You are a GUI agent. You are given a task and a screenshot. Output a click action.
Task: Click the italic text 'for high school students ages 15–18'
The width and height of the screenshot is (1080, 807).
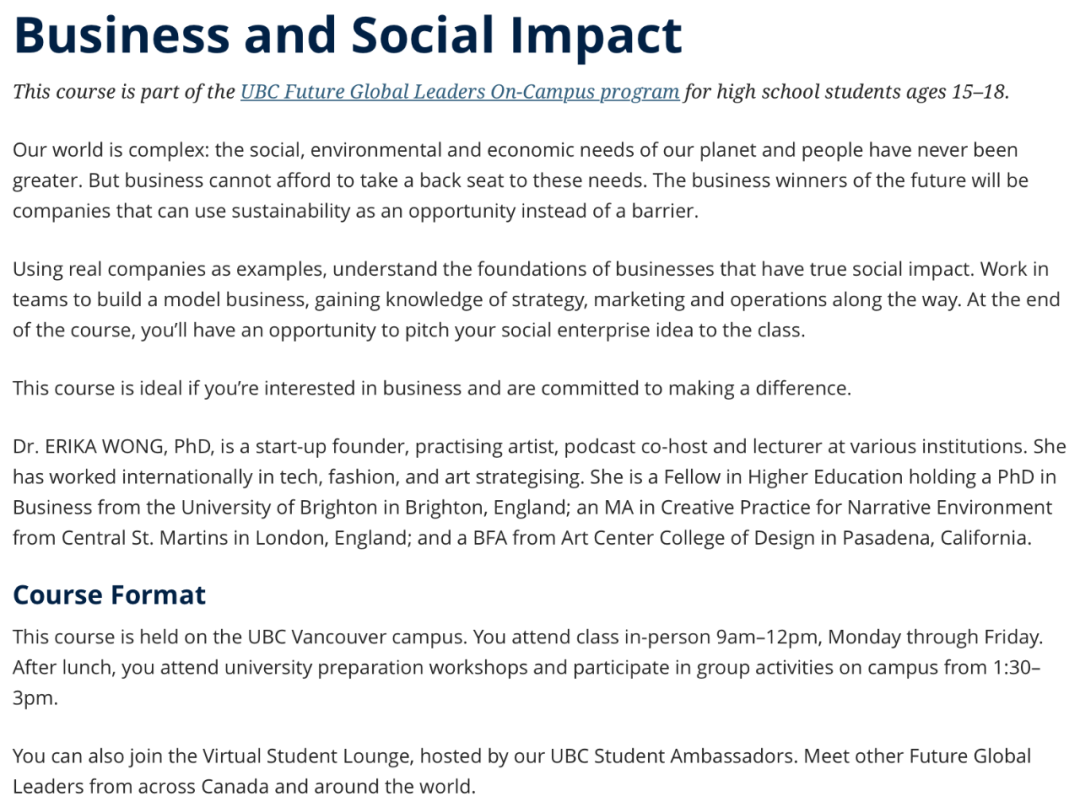tap(845, 92)
